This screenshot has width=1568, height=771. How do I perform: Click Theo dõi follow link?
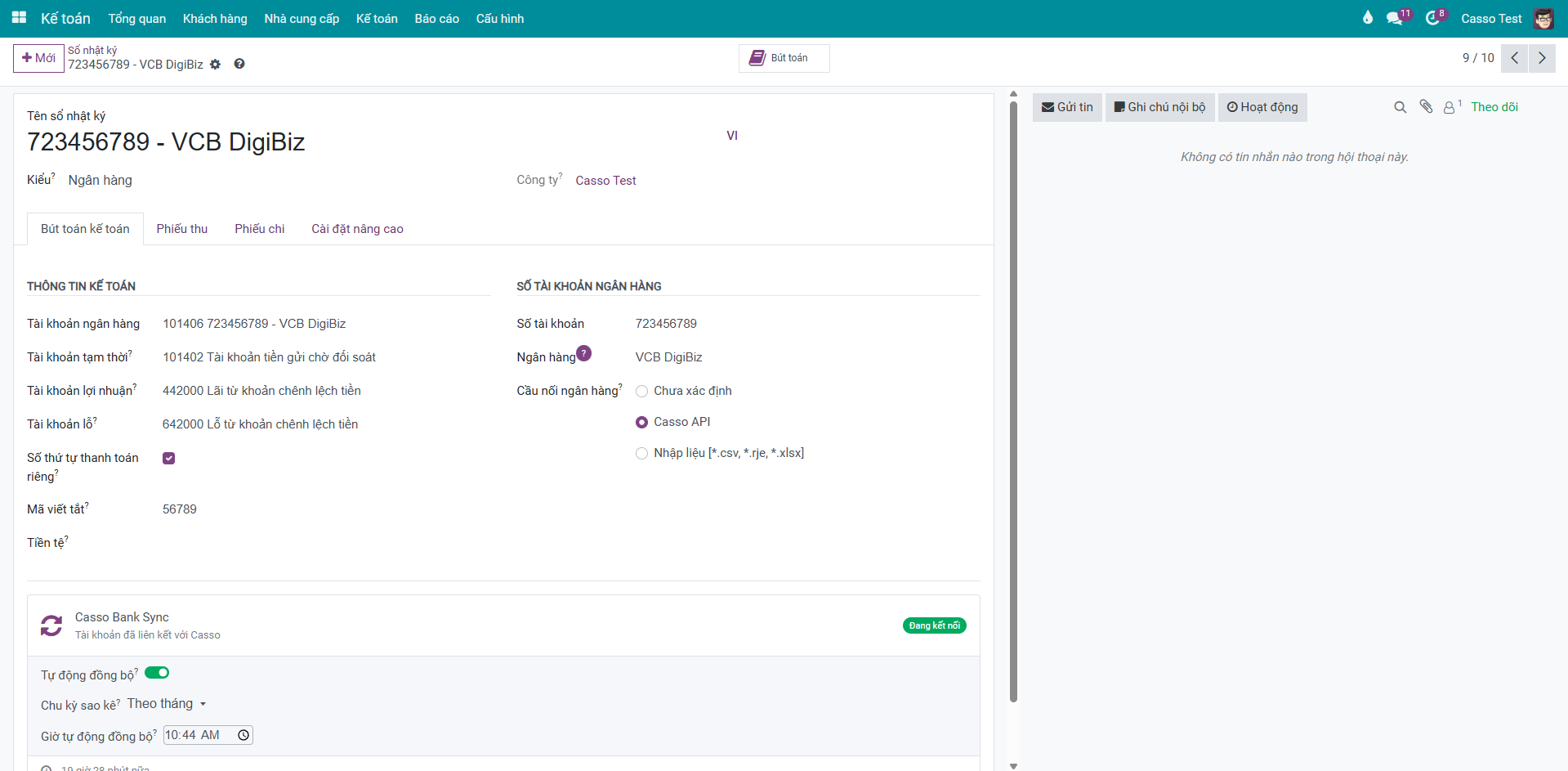click(1494, 107)
